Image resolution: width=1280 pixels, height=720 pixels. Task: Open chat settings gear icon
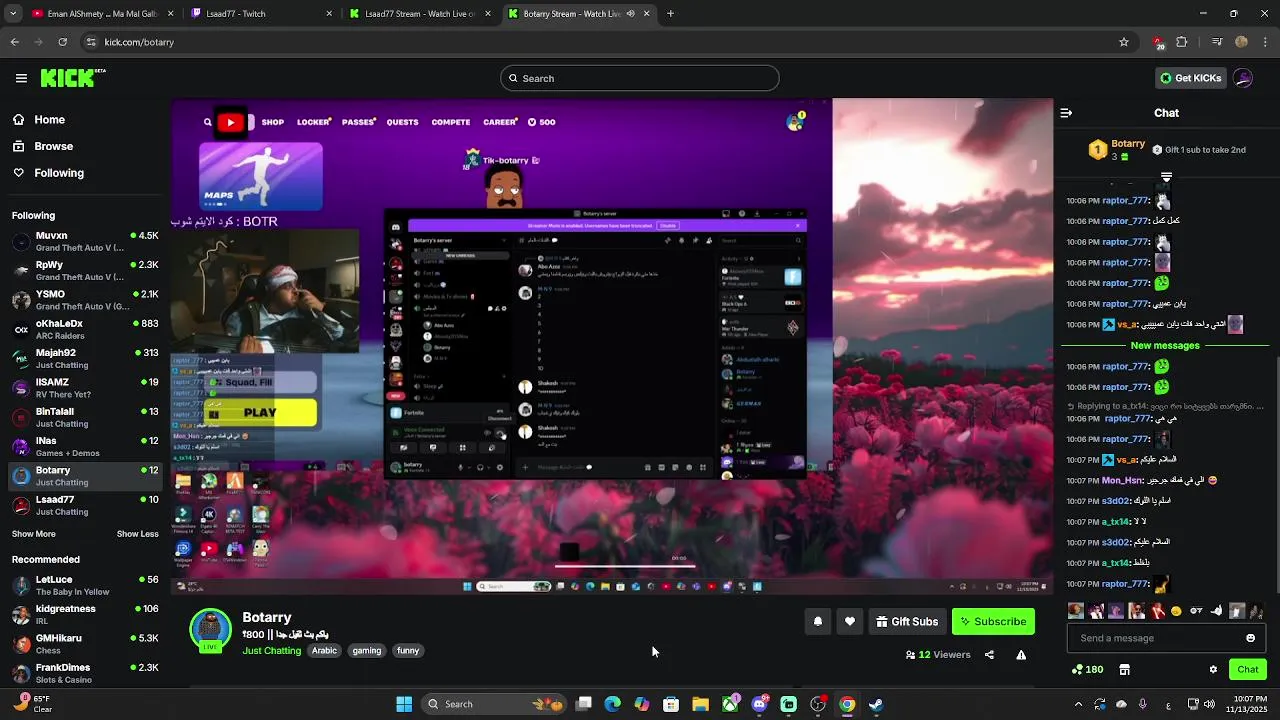[1213, 669]
